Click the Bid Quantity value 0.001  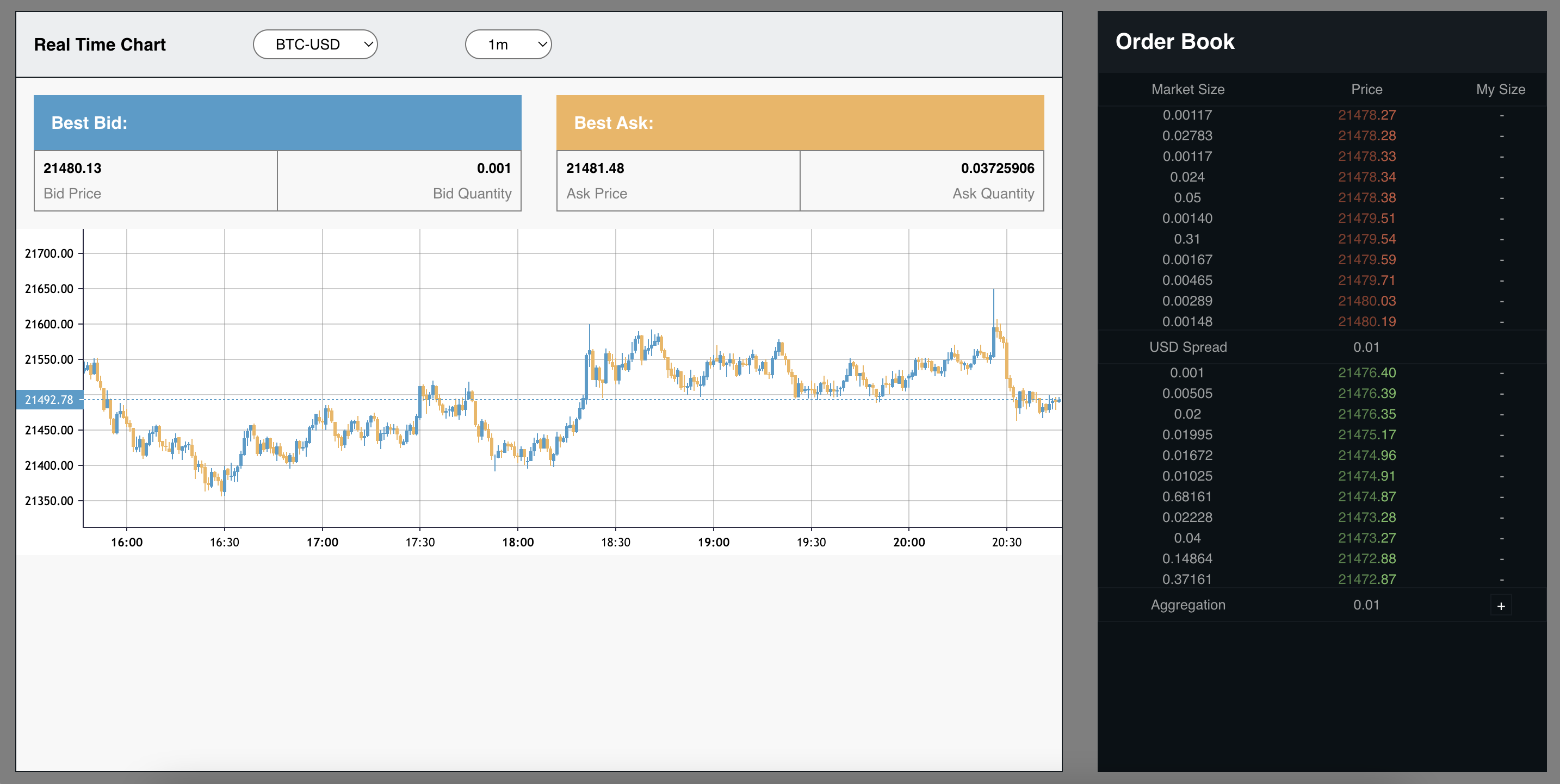click(x=494, y=169)
